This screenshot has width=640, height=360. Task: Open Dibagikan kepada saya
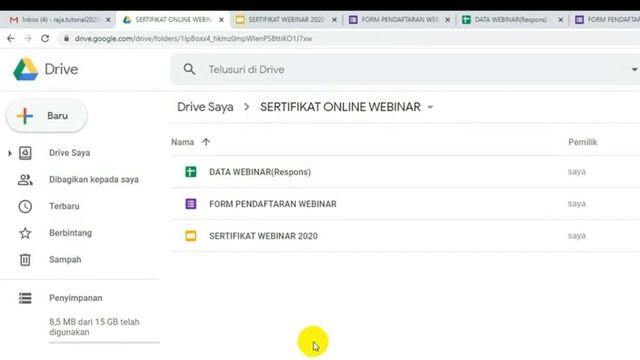point(94,180)
